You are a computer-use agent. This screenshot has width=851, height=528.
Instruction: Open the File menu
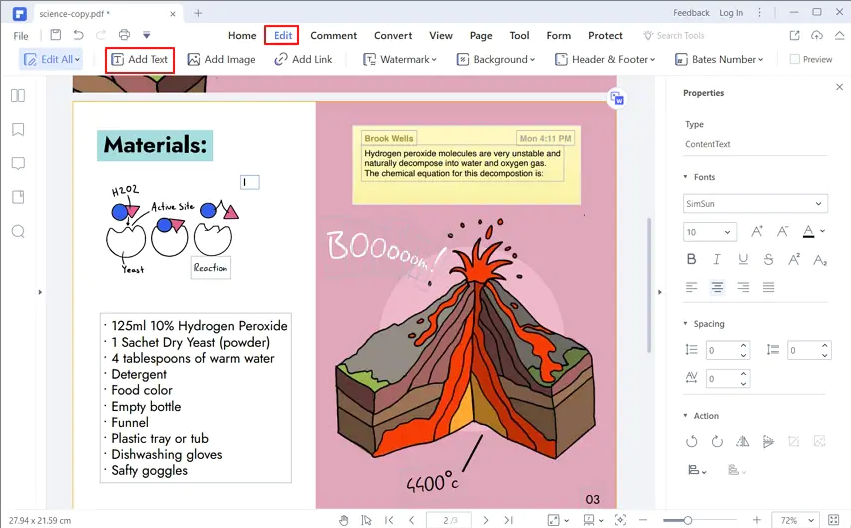[21, 36]
